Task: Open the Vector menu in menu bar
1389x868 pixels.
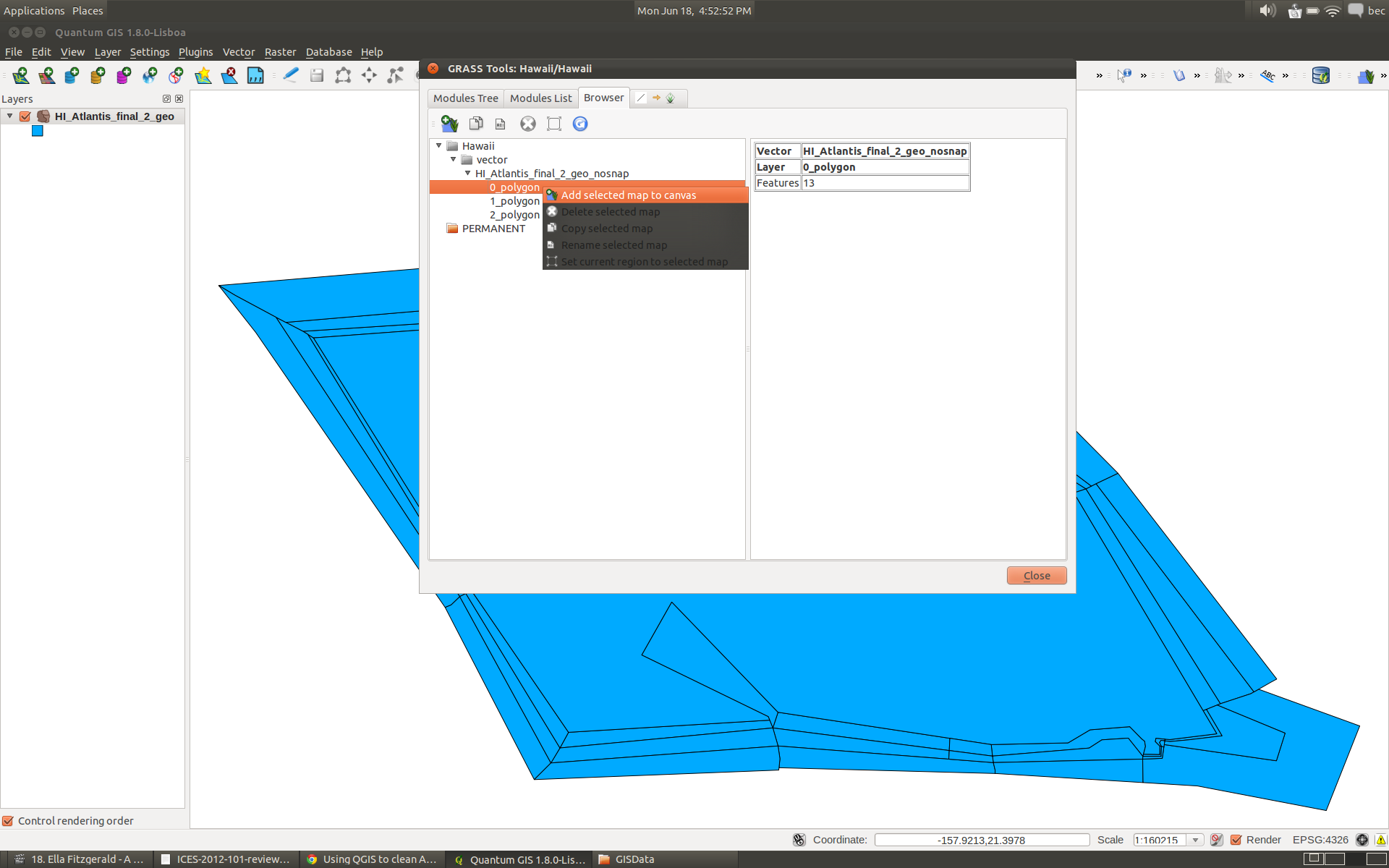Action: point(238,52)
